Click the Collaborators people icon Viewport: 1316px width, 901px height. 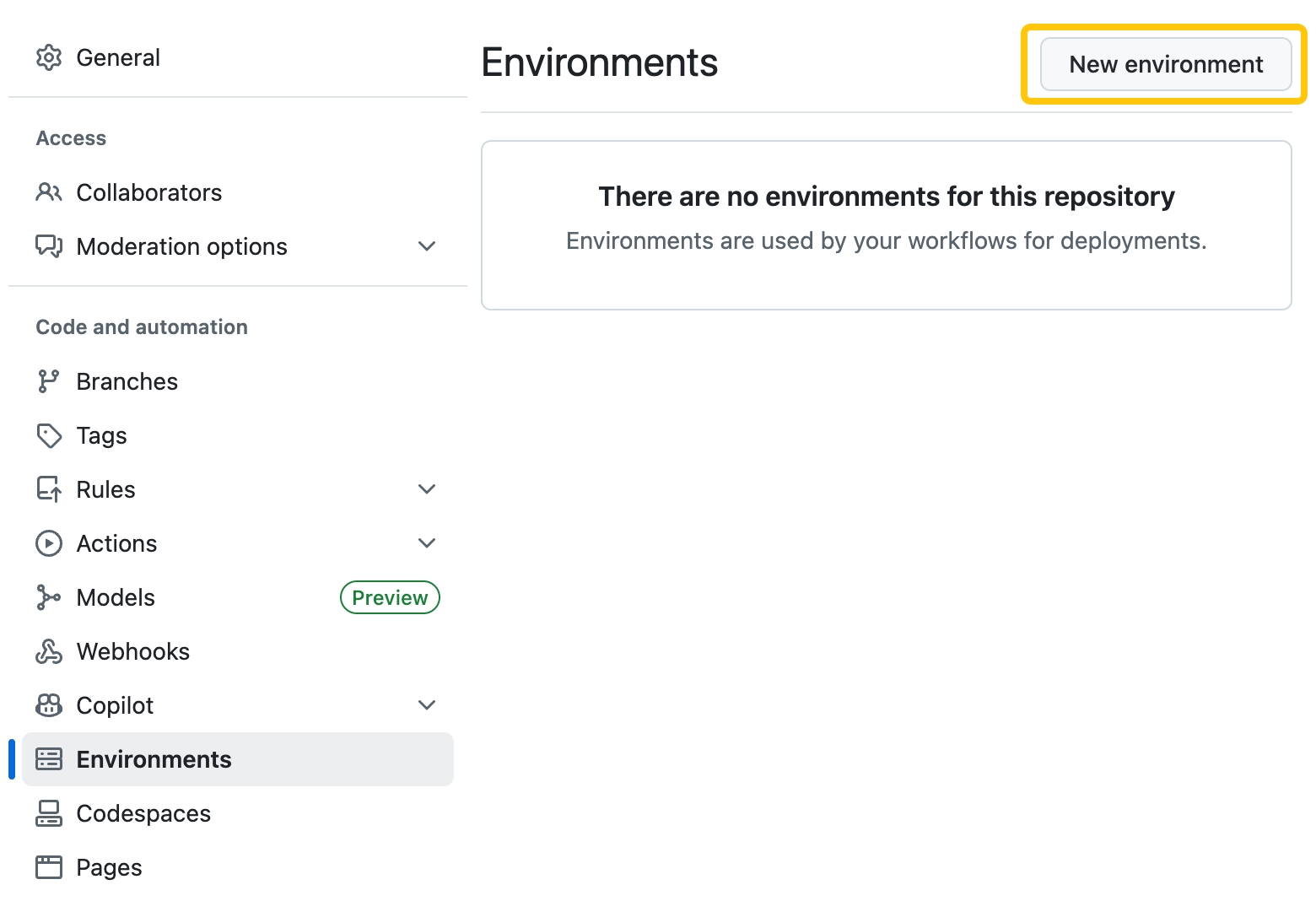49,192
